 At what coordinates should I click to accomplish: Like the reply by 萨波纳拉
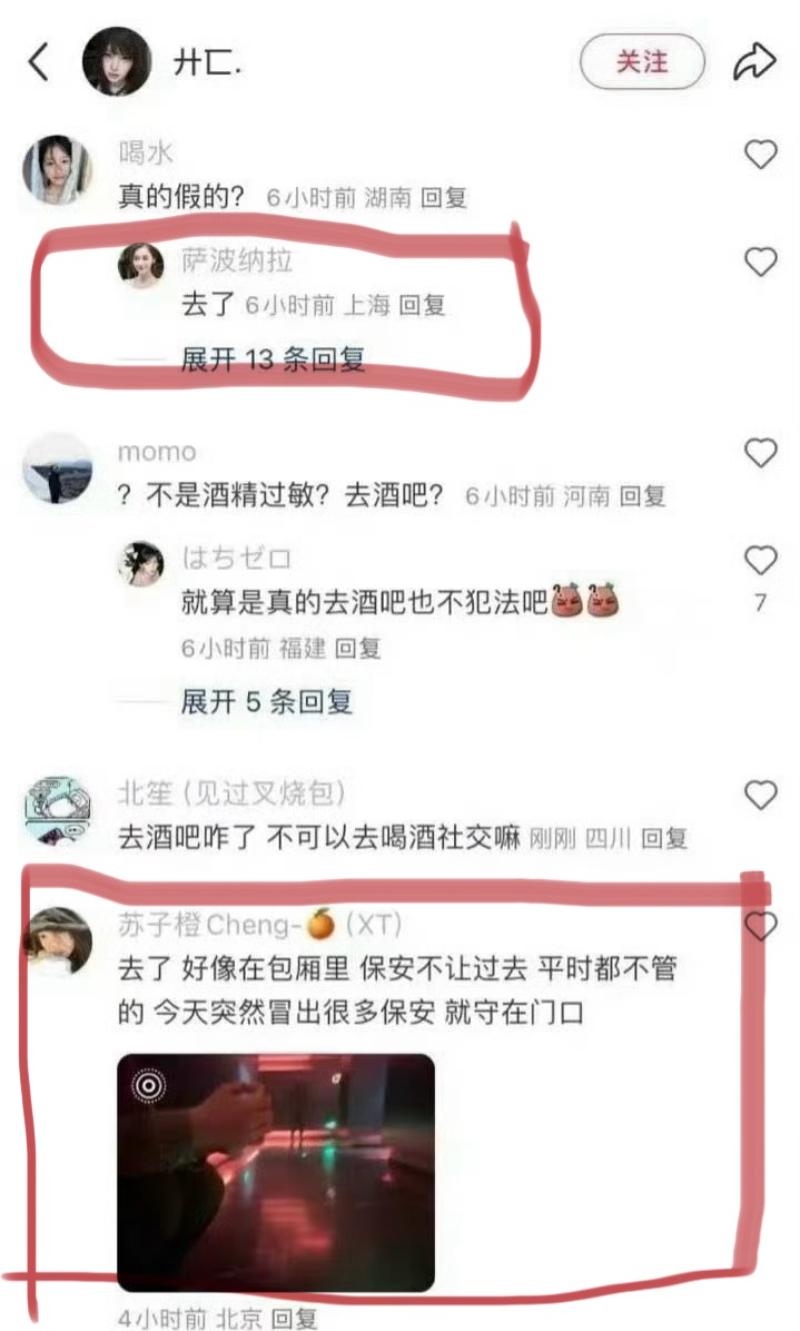pos(761,262)
